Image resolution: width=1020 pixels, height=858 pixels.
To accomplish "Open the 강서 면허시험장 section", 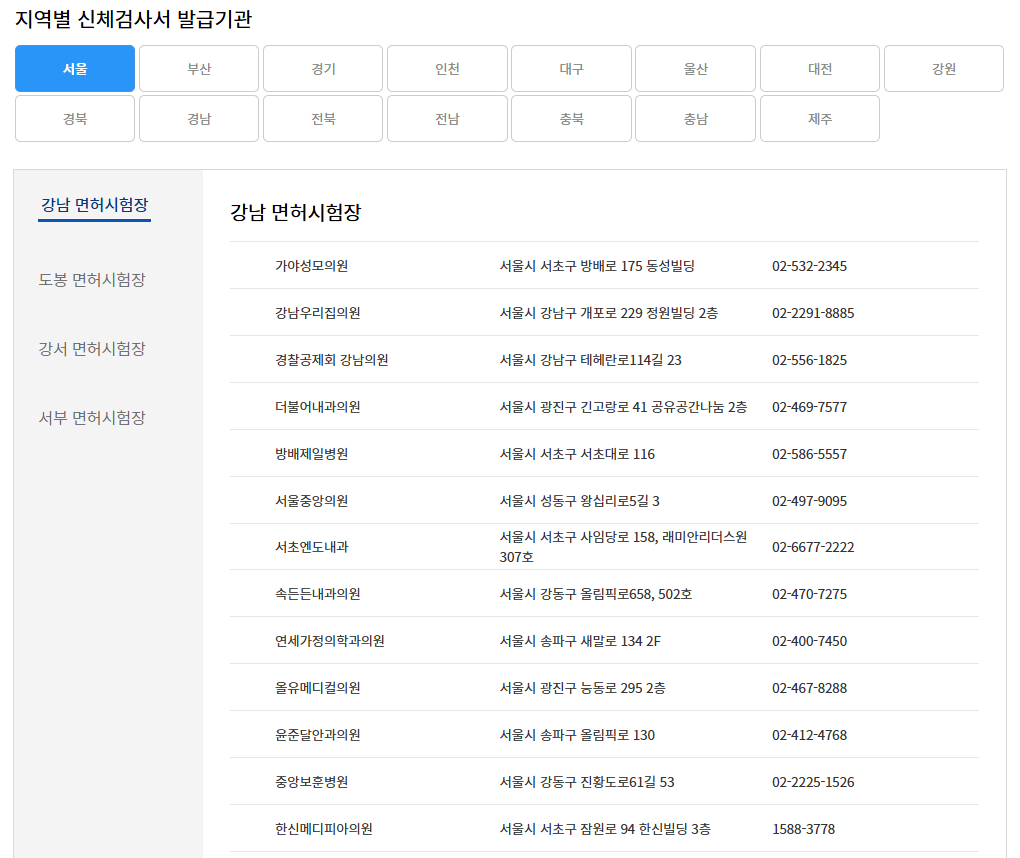I will pos(93,348).
